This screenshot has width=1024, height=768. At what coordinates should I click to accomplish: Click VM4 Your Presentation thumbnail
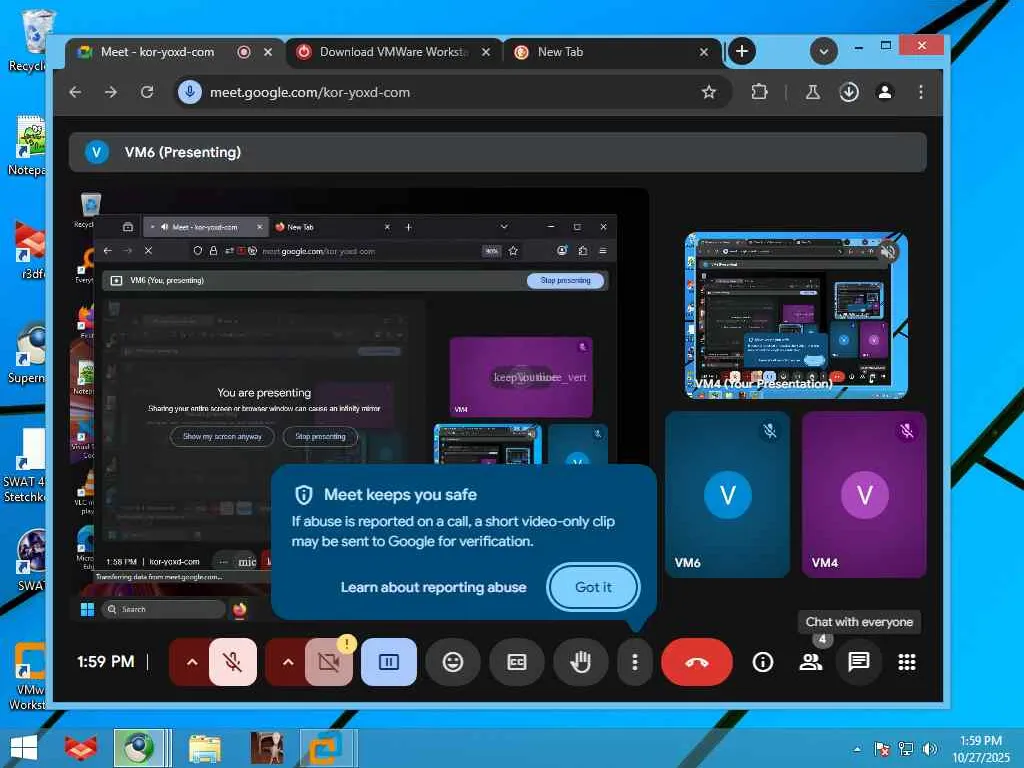[796, 315]
